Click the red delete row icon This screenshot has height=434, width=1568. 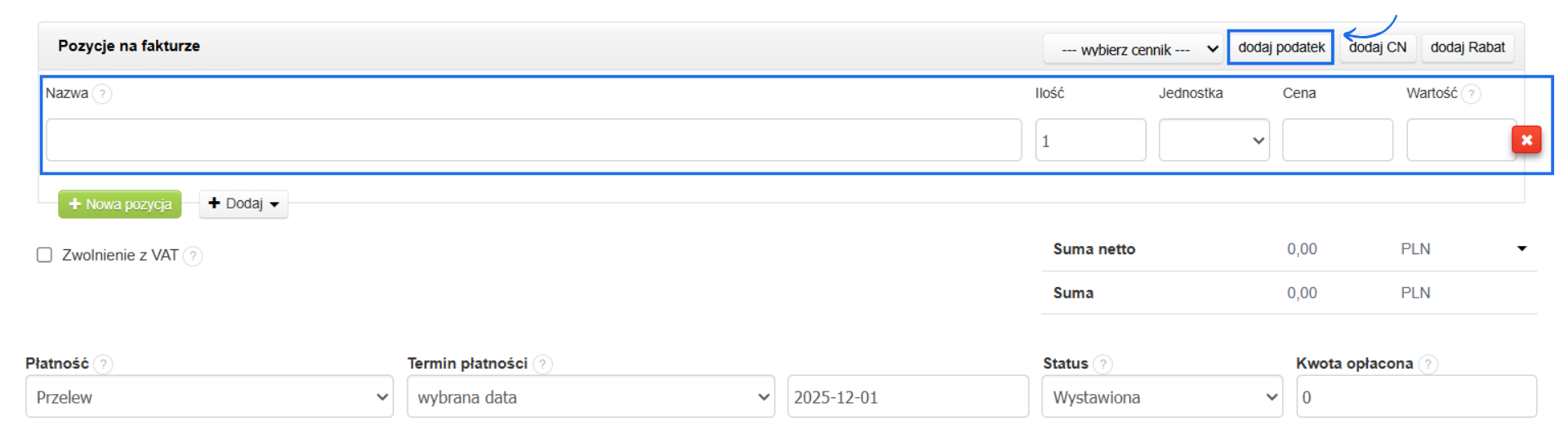[1526, 140]
